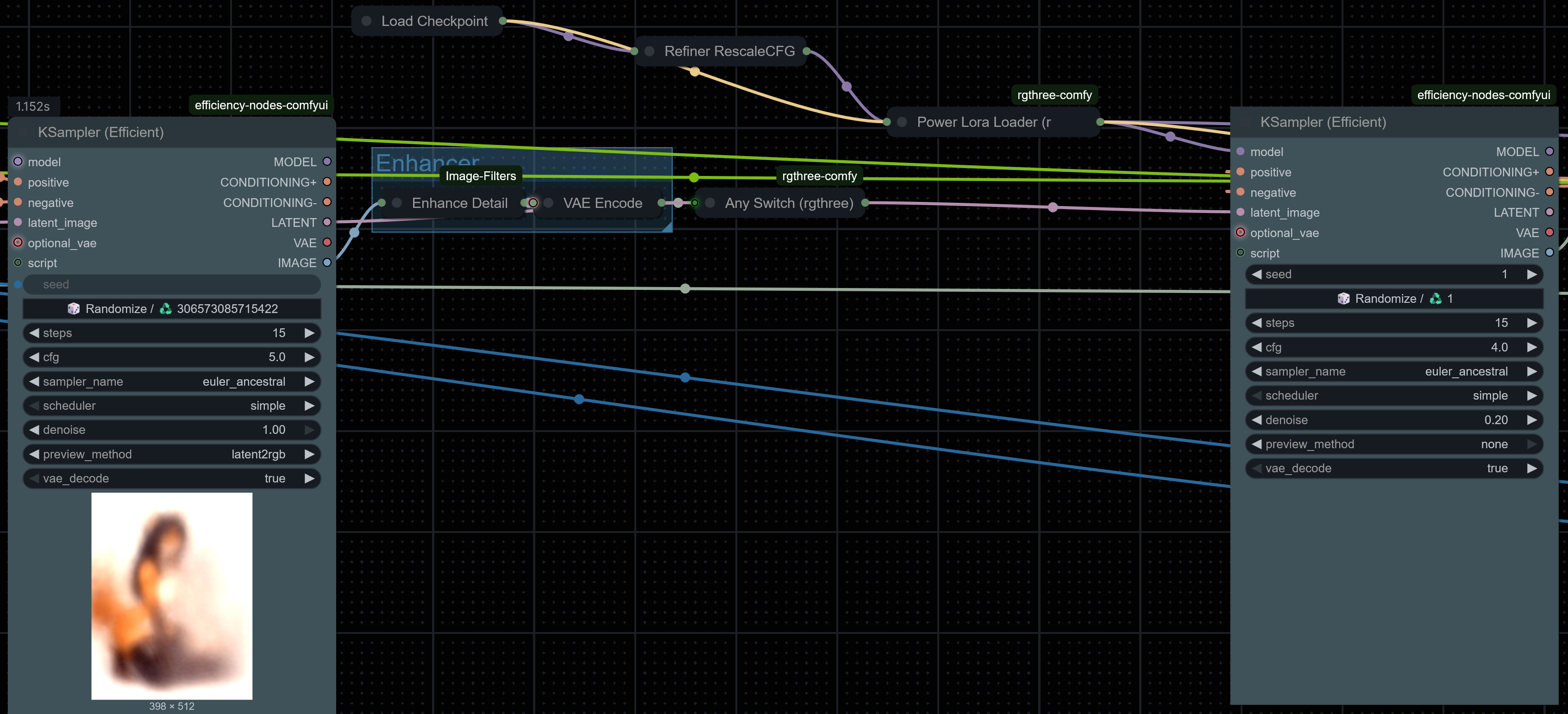Click the collapse dot on Enhance Detail node
This screenshot has width=1568, height=714.
(x=397, y=203)
